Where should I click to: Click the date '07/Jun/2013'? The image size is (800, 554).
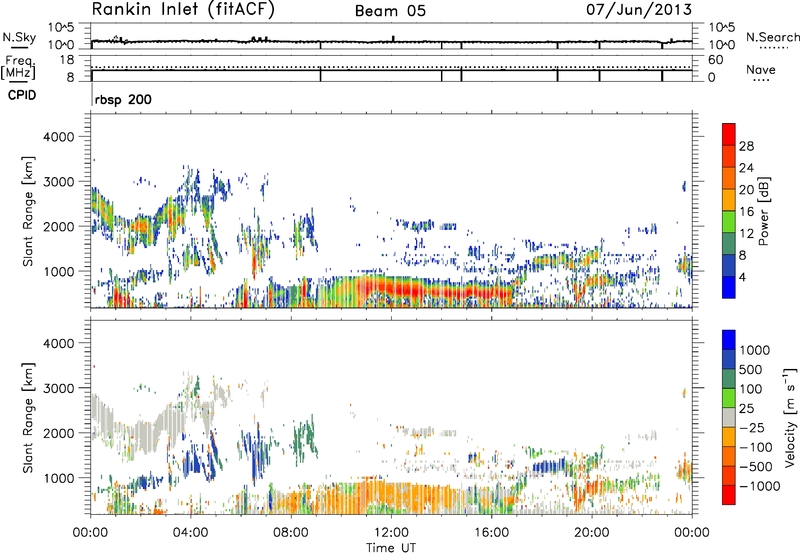pyautogui.click(x=639, y=9)
